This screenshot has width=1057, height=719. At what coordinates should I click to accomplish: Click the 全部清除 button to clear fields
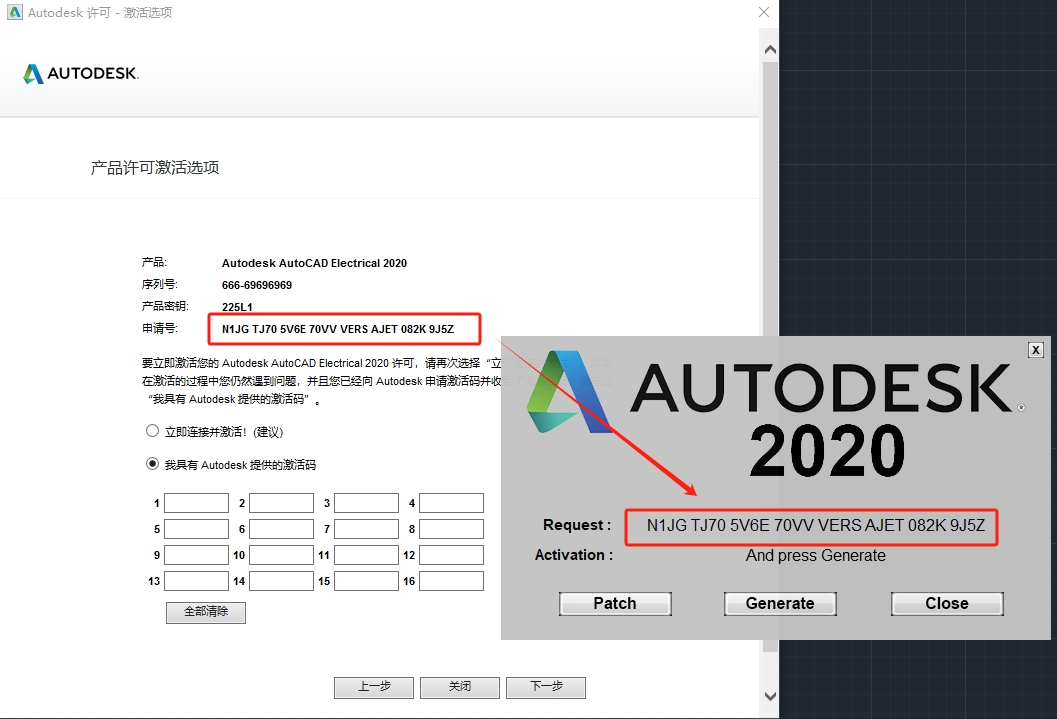click(205, 612)
